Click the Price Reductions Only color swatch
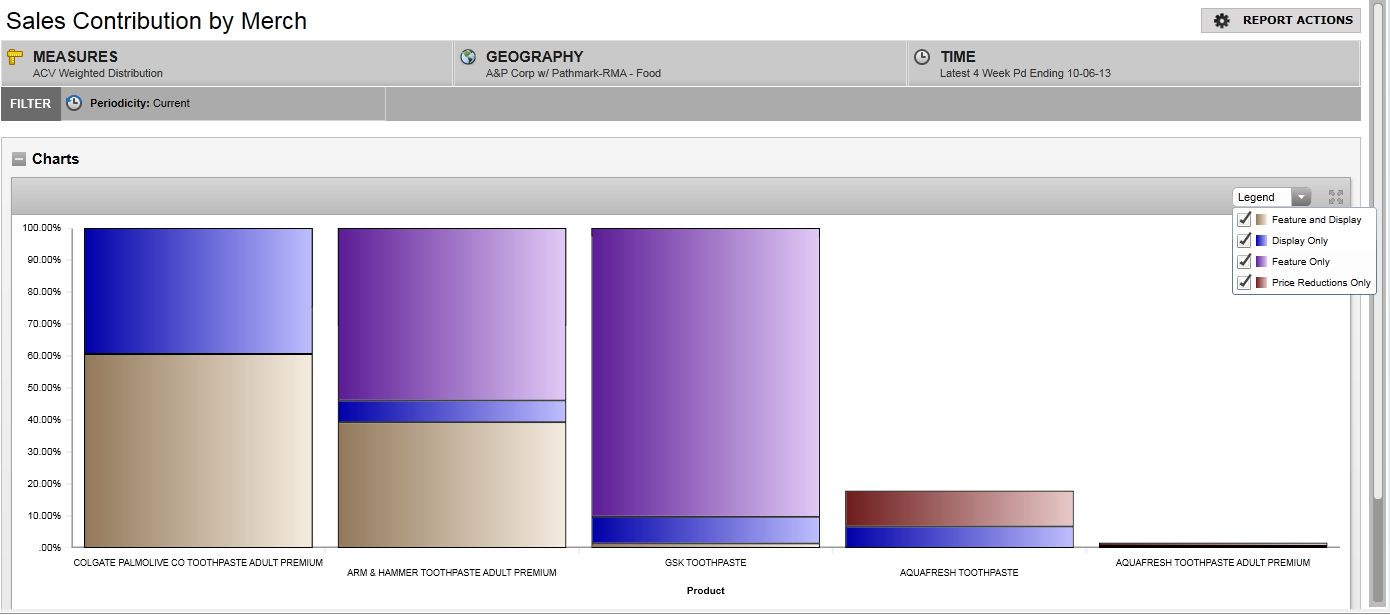Screen dimensions: 1390x615 pos(1262,283)
